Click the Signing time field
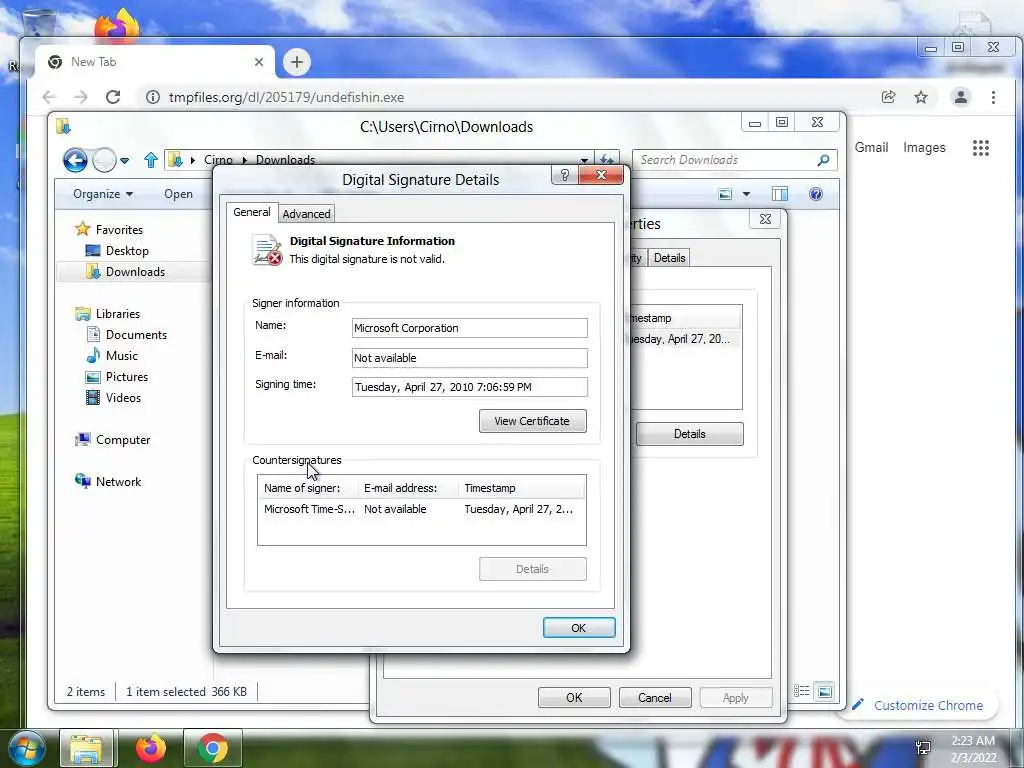 point(470,387)
